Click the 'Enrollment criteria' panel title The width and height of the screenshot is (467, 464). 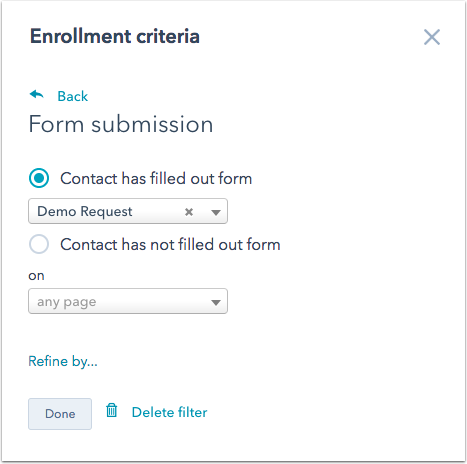coord(115,36)
